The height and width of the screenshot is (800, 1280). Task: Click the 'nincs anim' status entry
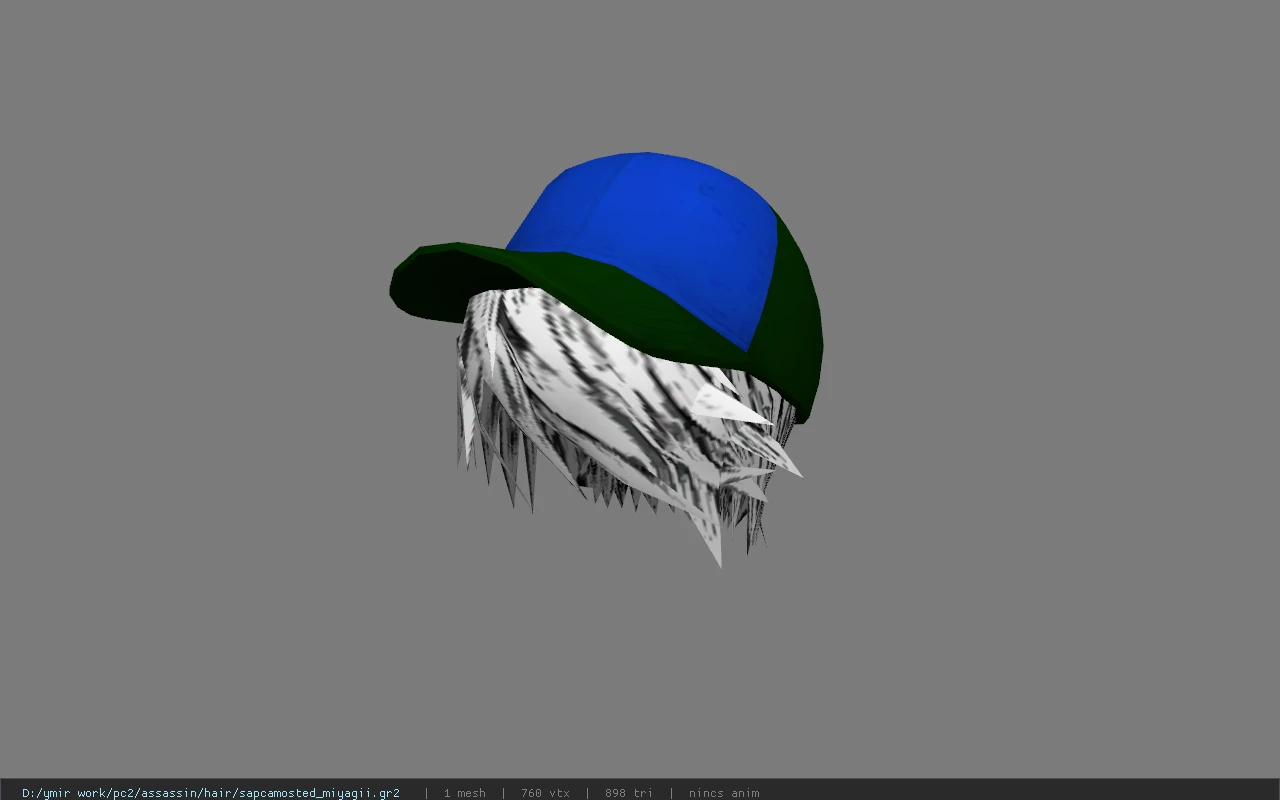pos(724,792)
